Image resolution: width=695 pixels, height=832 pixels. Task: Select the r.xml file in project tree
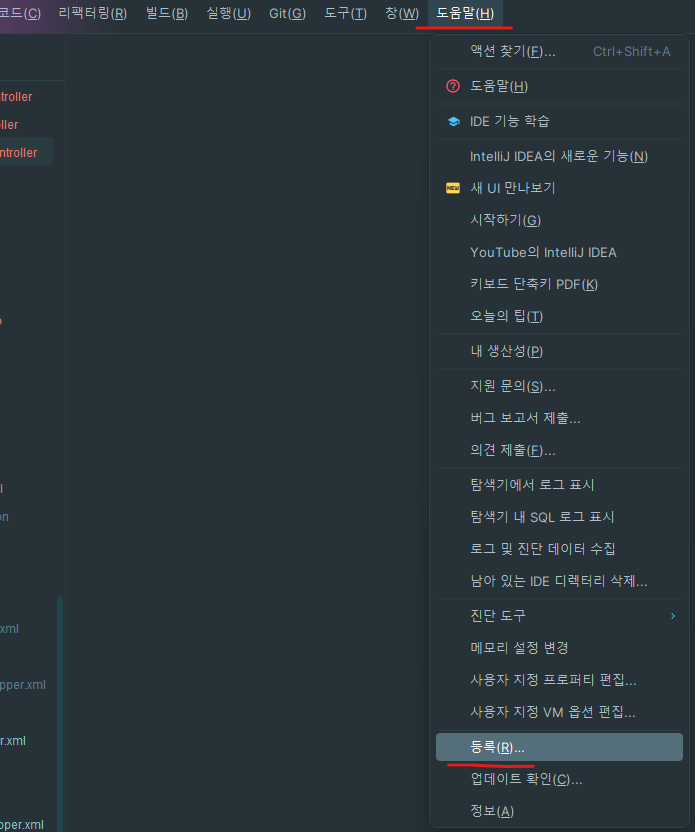click(x=13, y=741)
